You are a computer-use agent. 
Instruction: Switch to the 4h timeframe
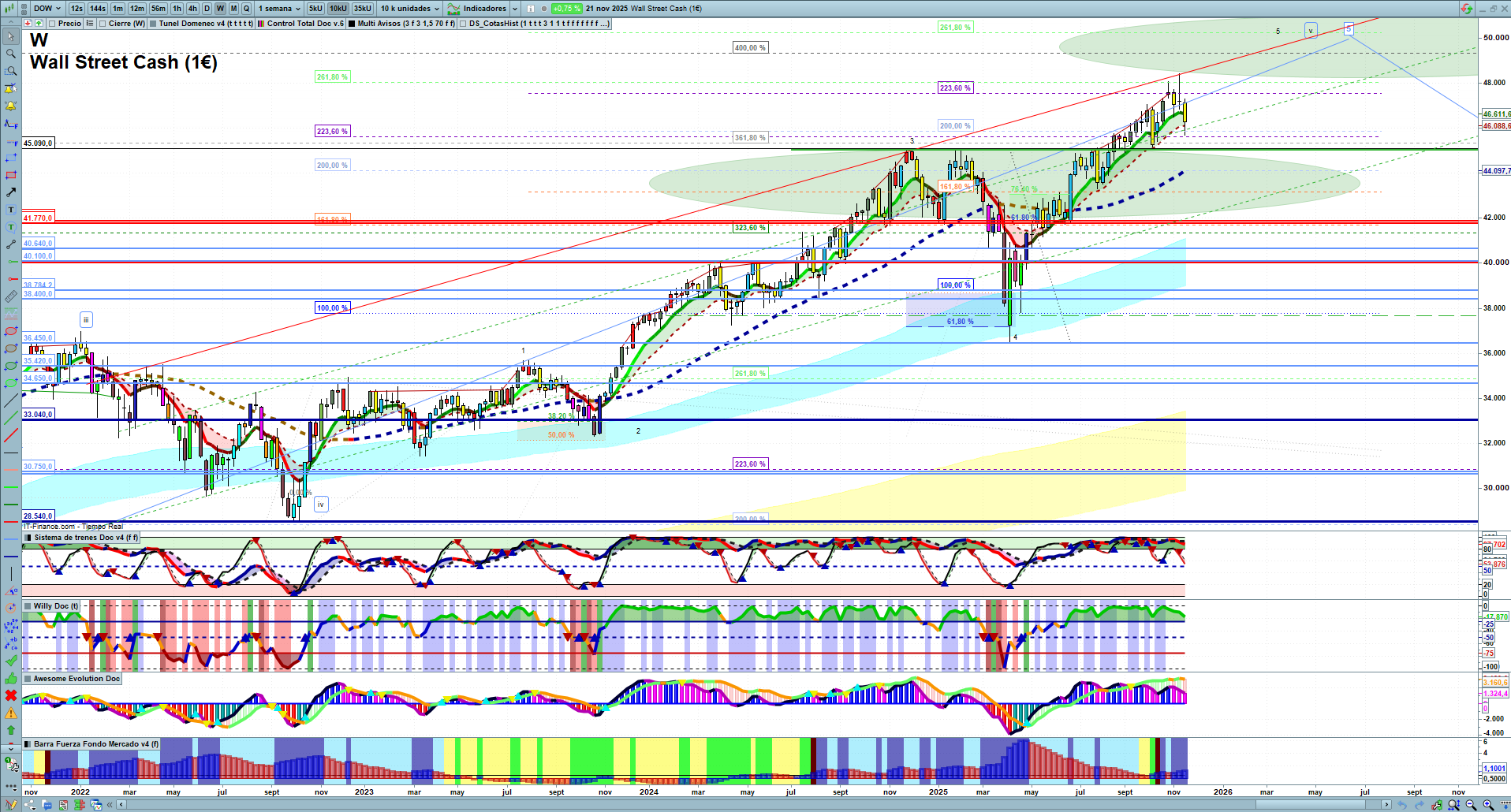pyautogui.click(x=192, y=9)
